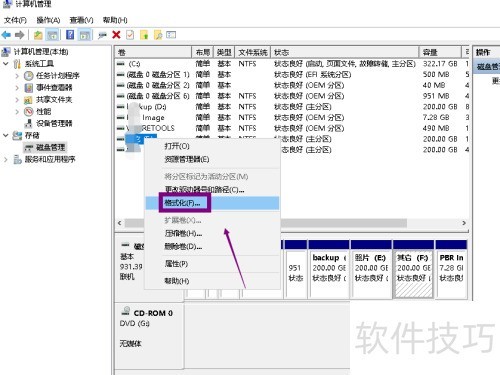
Task: Select the (C:) volume row
Action: [x=292, y=64]
